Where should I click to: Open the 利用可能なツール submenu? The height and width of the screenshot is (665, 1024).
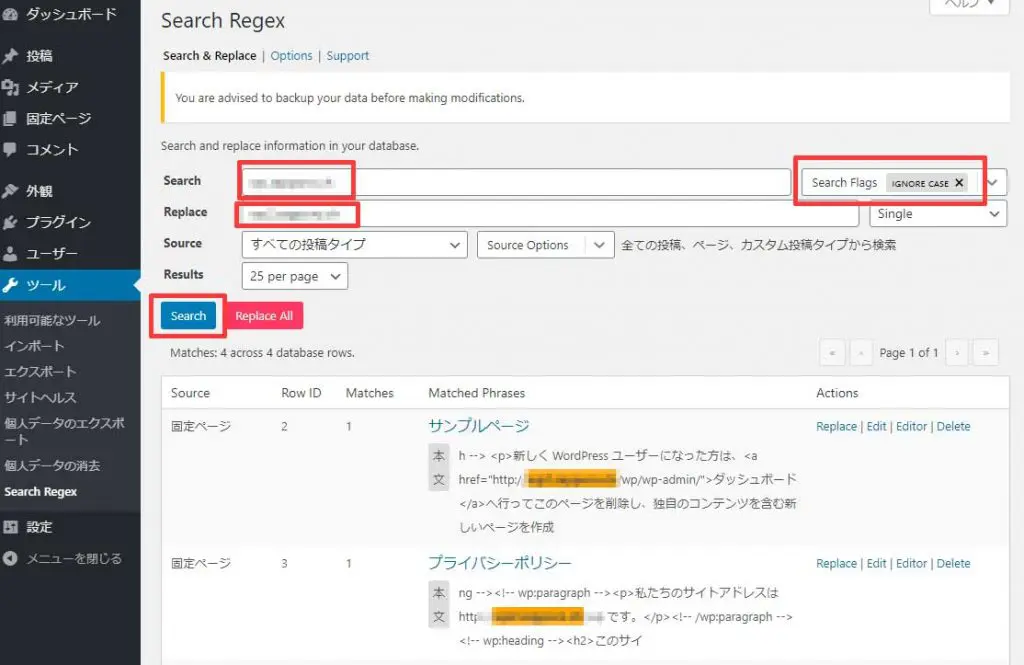click(52, 320)
